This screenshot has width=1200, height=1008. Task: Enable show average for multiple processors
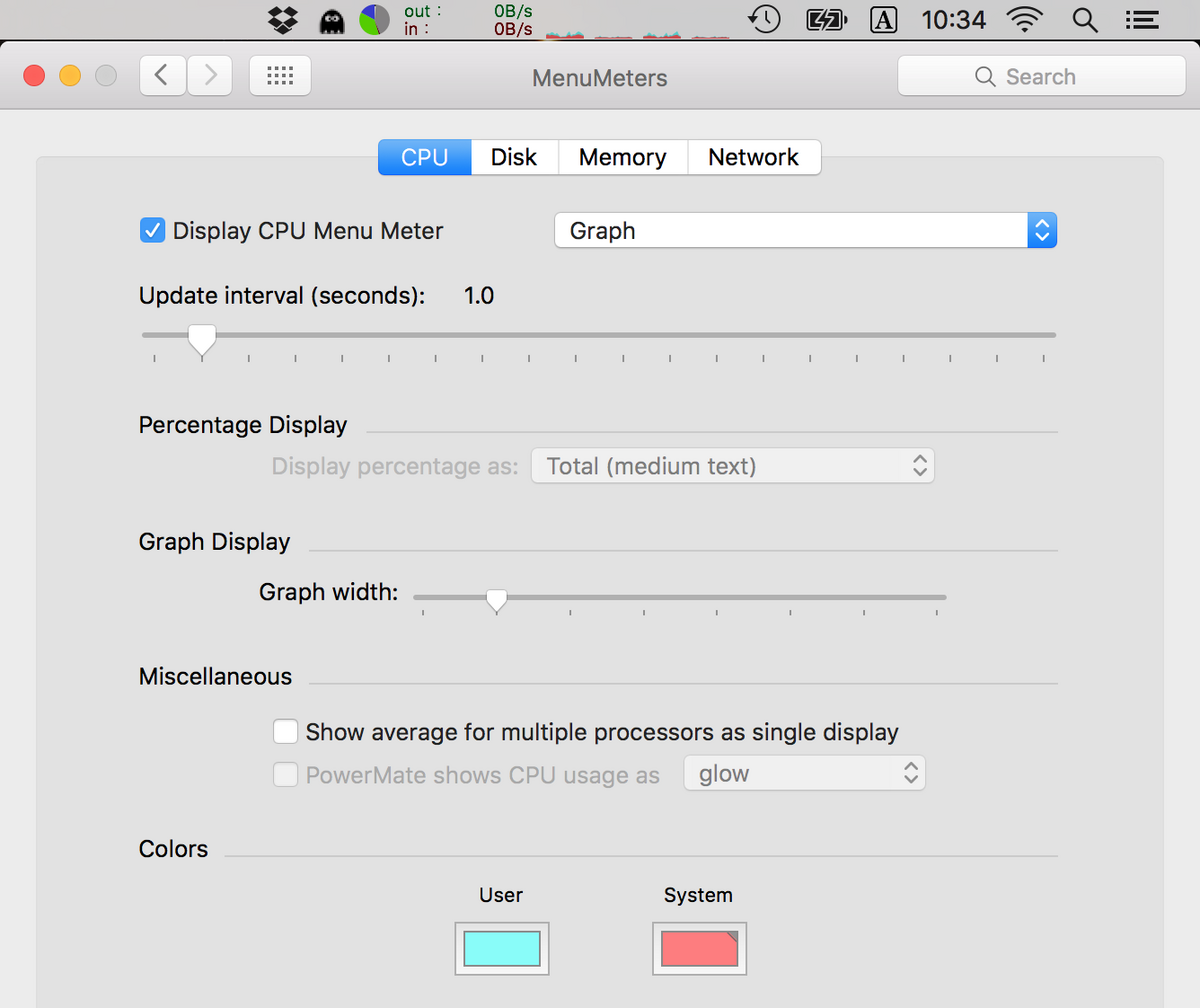[286, 732]
